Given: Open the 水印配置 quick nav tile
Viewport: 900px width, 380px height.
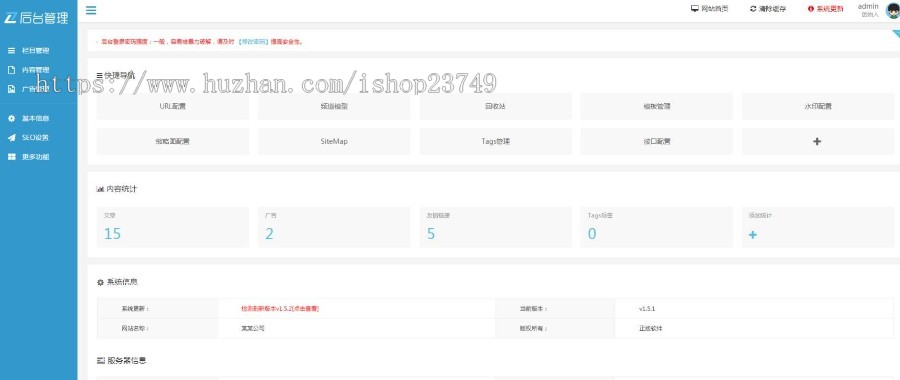Looking at the screenshot, I should coord(818,106).
